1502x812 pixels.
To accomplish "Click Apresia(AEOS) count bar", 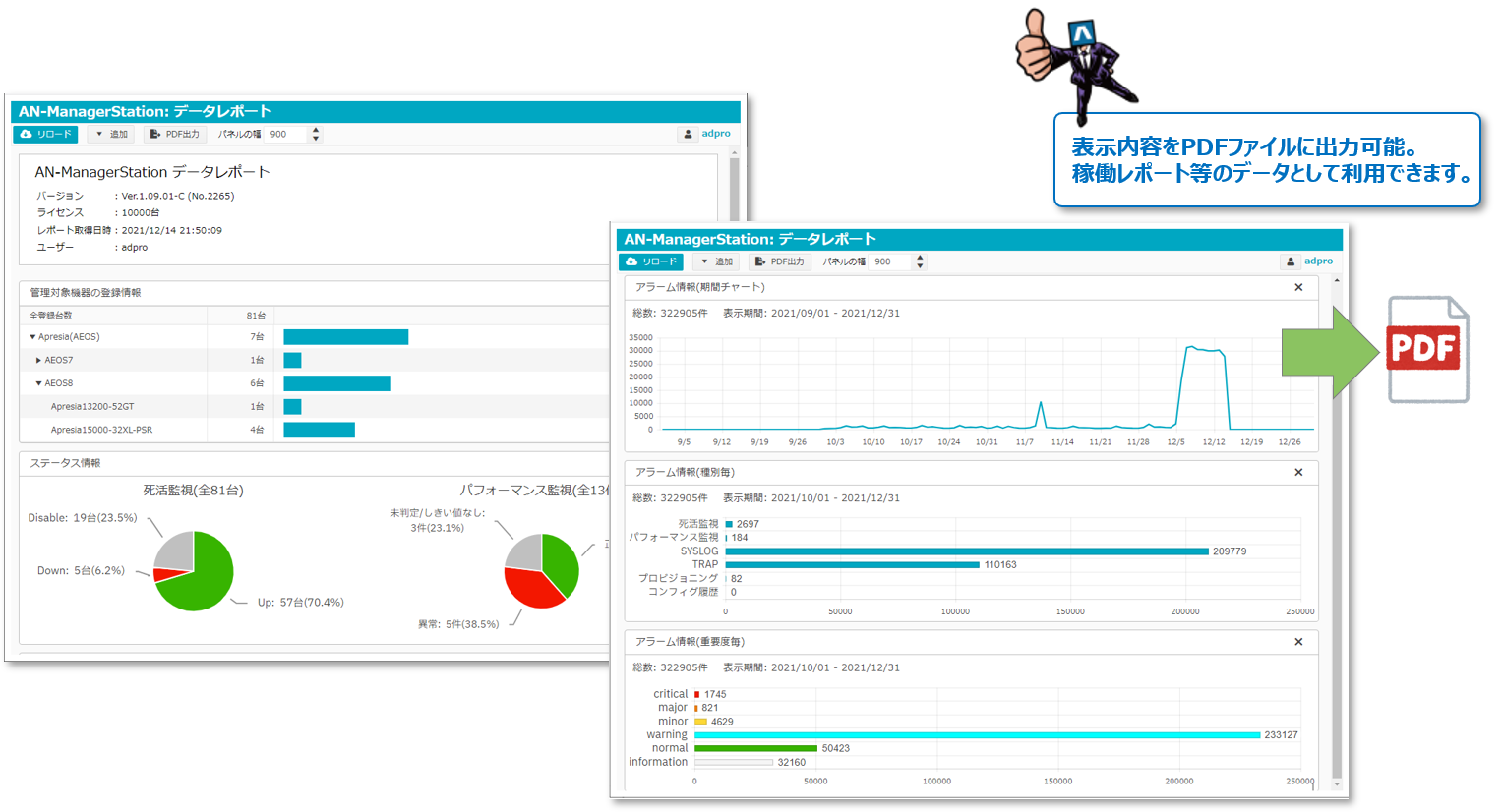I will (x=346, y=337).
